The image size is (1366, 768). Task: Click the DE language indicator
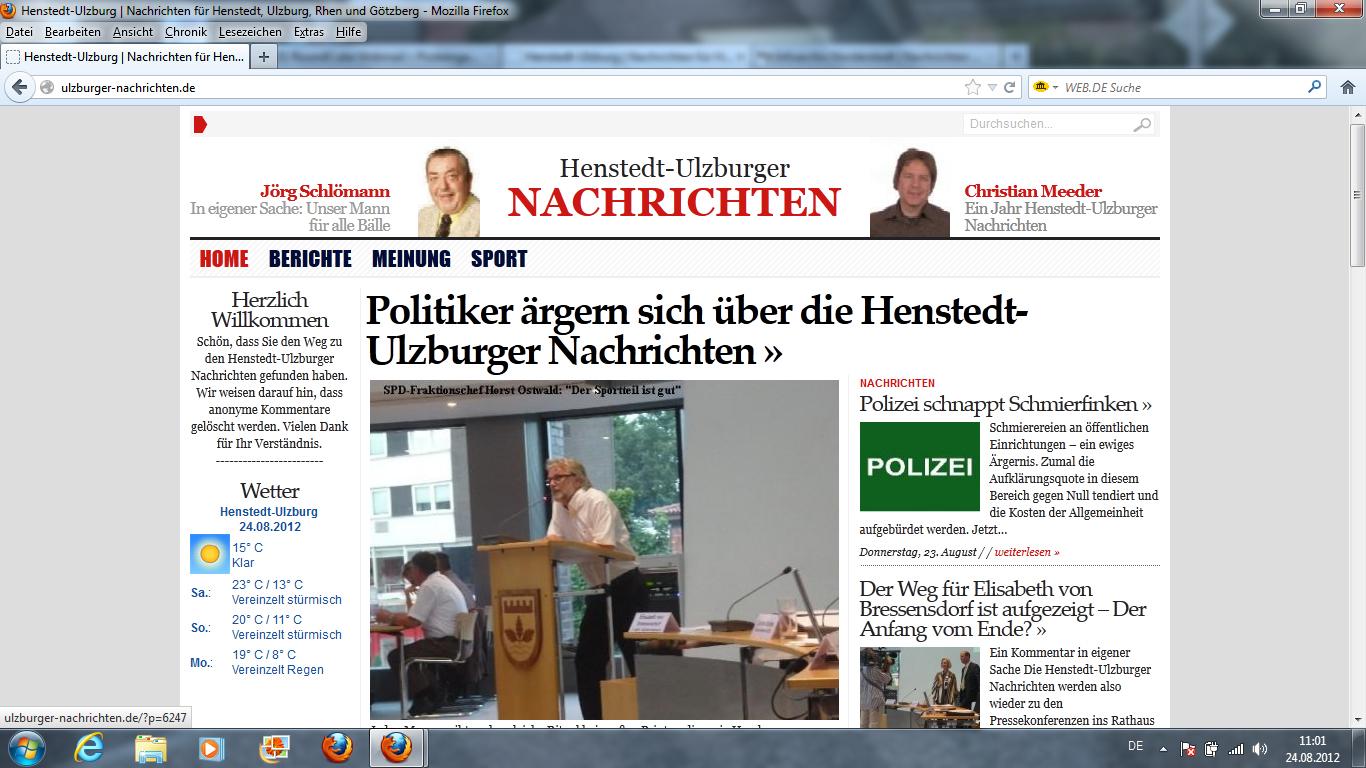[x=1135, y=746]
